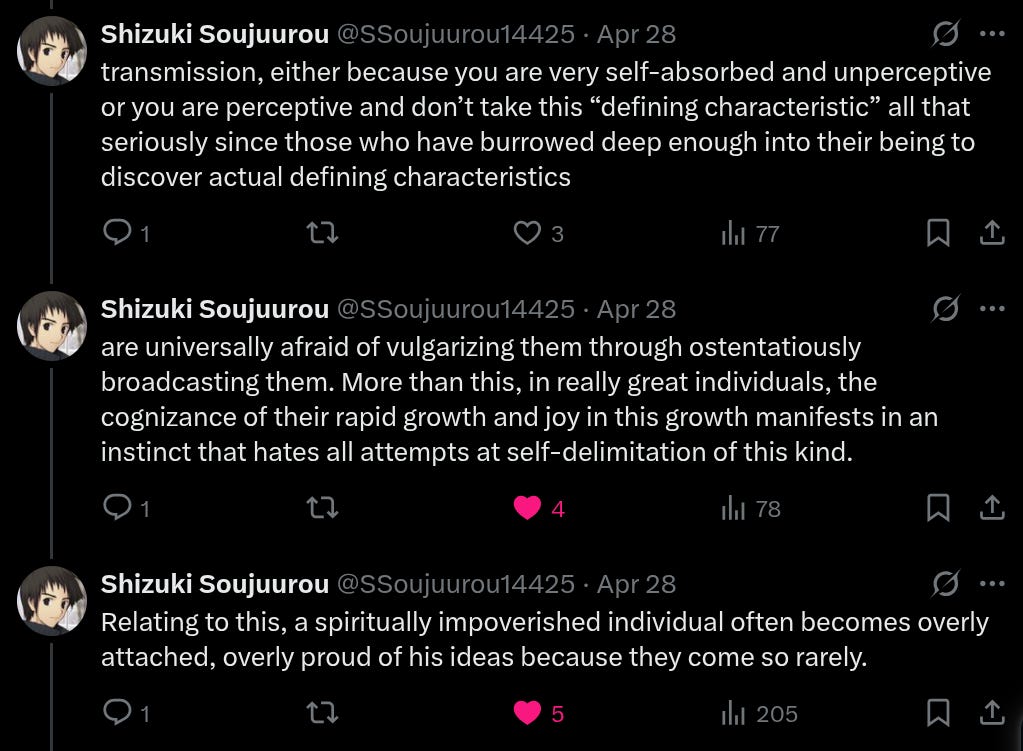Unlike the tweet with 5 likes
The width and height of the screenshot is (1023, 751).
[x=527, y=713]
